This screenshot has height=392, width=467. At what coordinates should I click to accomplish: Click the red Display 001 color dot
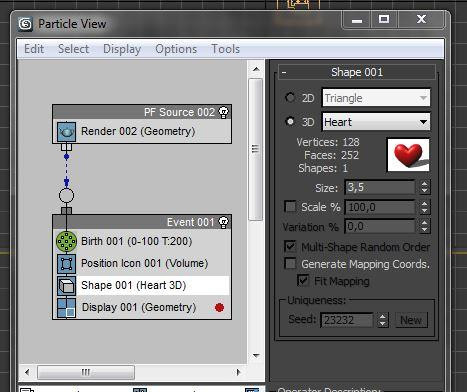click(219, 307)
